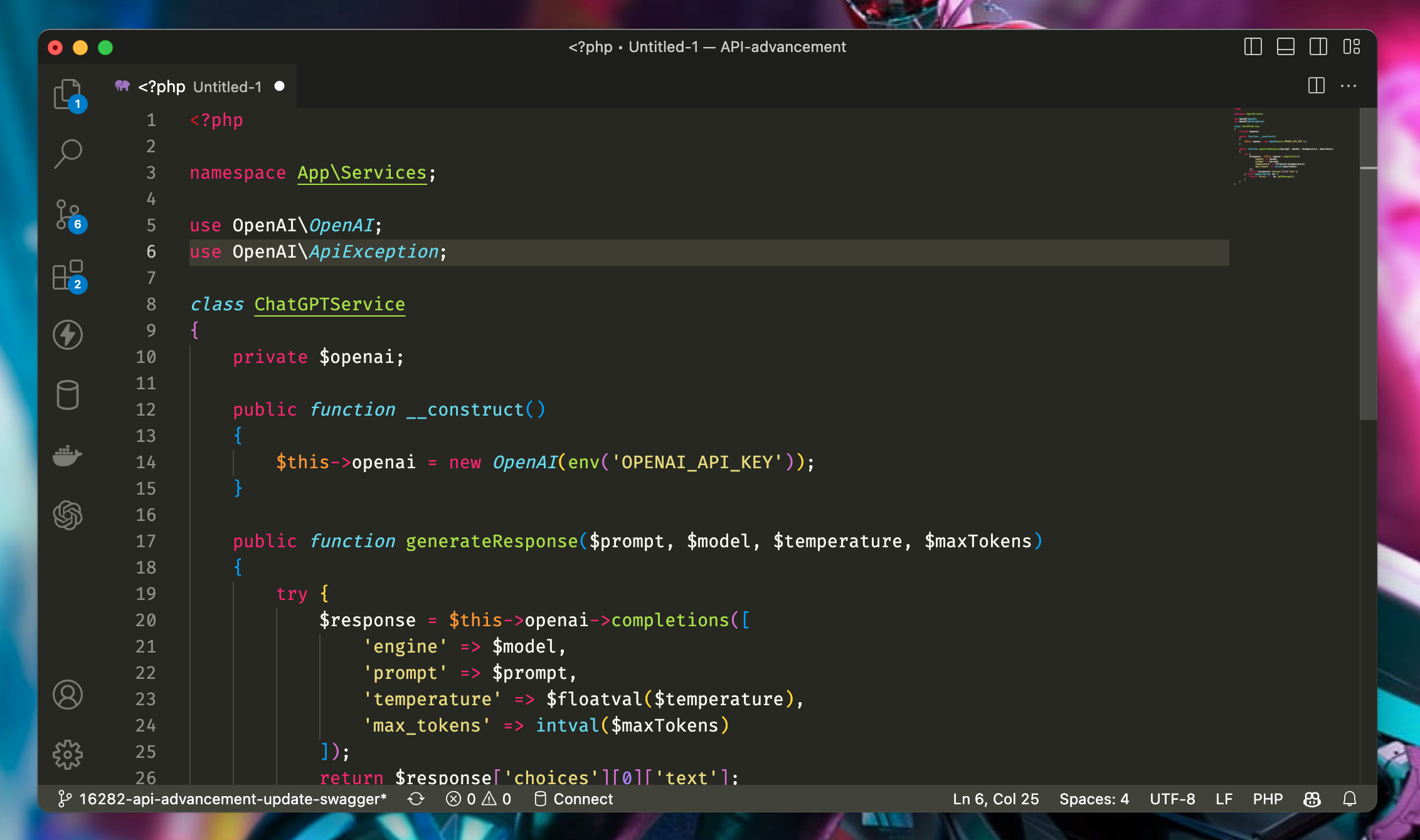
Task: Open the ChatGPT extension sidebar
Action: tap(67, 515)
